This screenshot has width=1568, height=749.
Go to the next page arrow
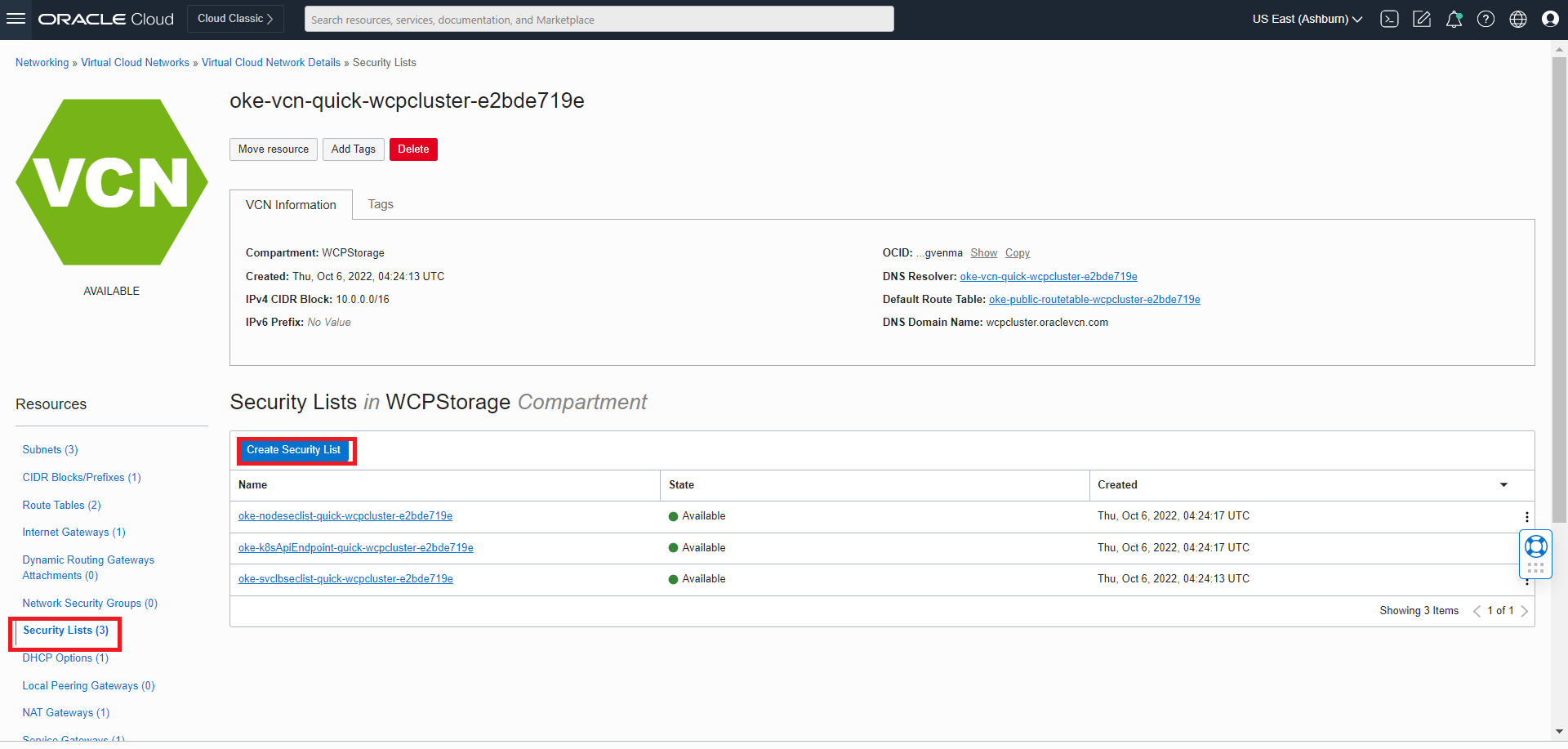pyautogui.click(x=1524, y=611)
